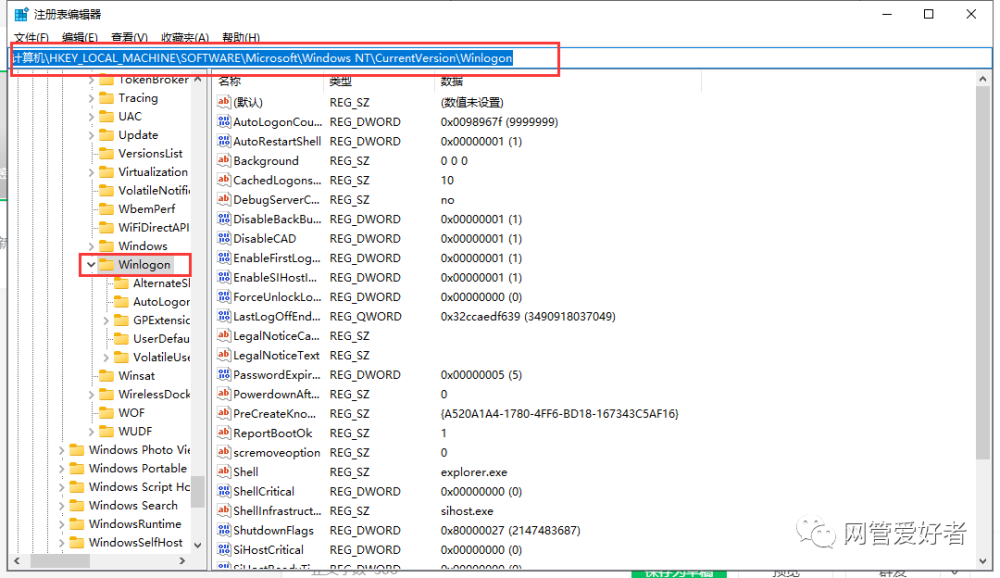Click the SiHostCritical DWORD value icon
The width and height of the screenshot is (1000, 578).
tap(223, 549)
